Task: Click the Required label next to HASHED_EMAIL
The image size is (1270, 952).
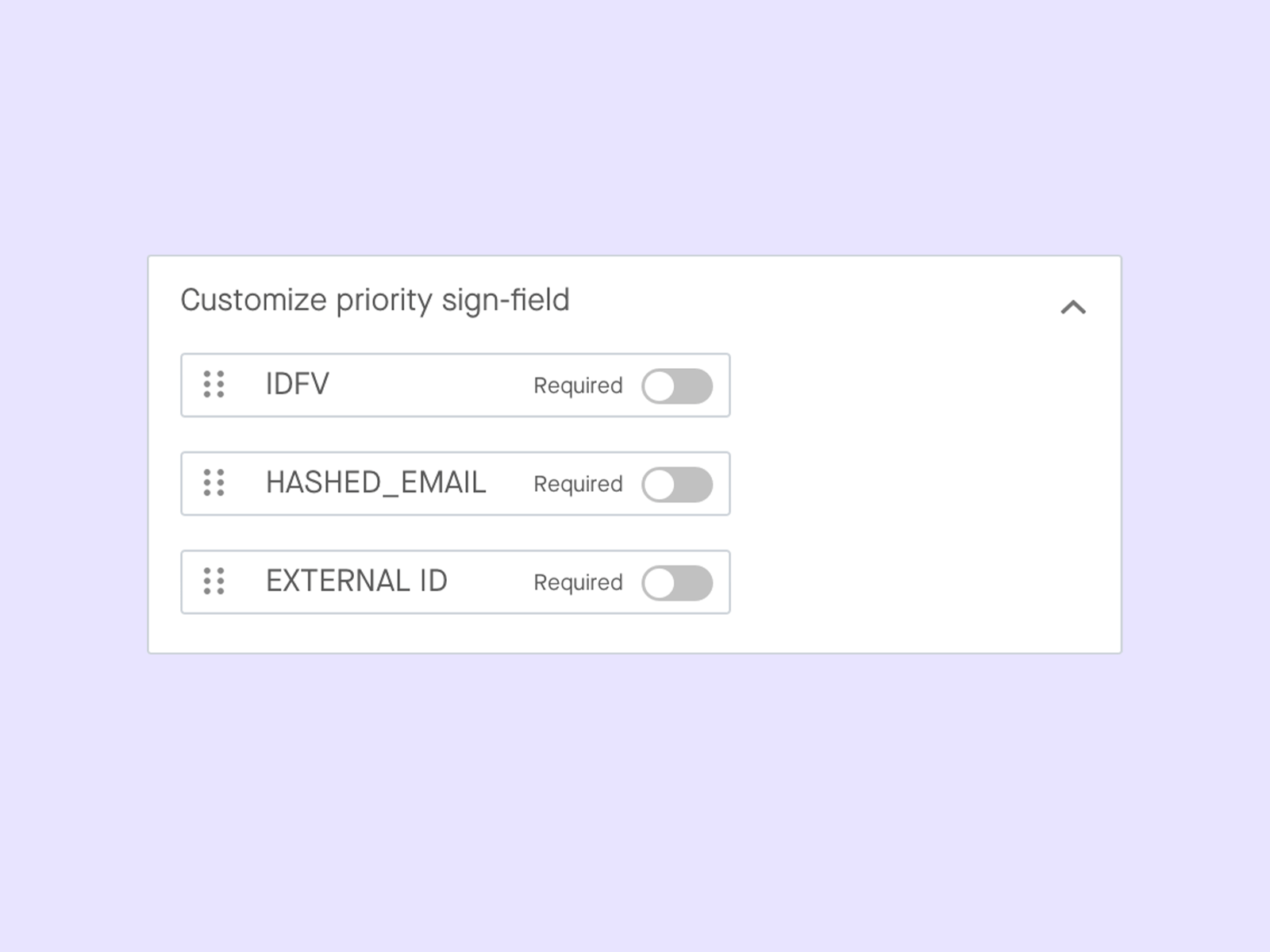Action: pos(577,484)
